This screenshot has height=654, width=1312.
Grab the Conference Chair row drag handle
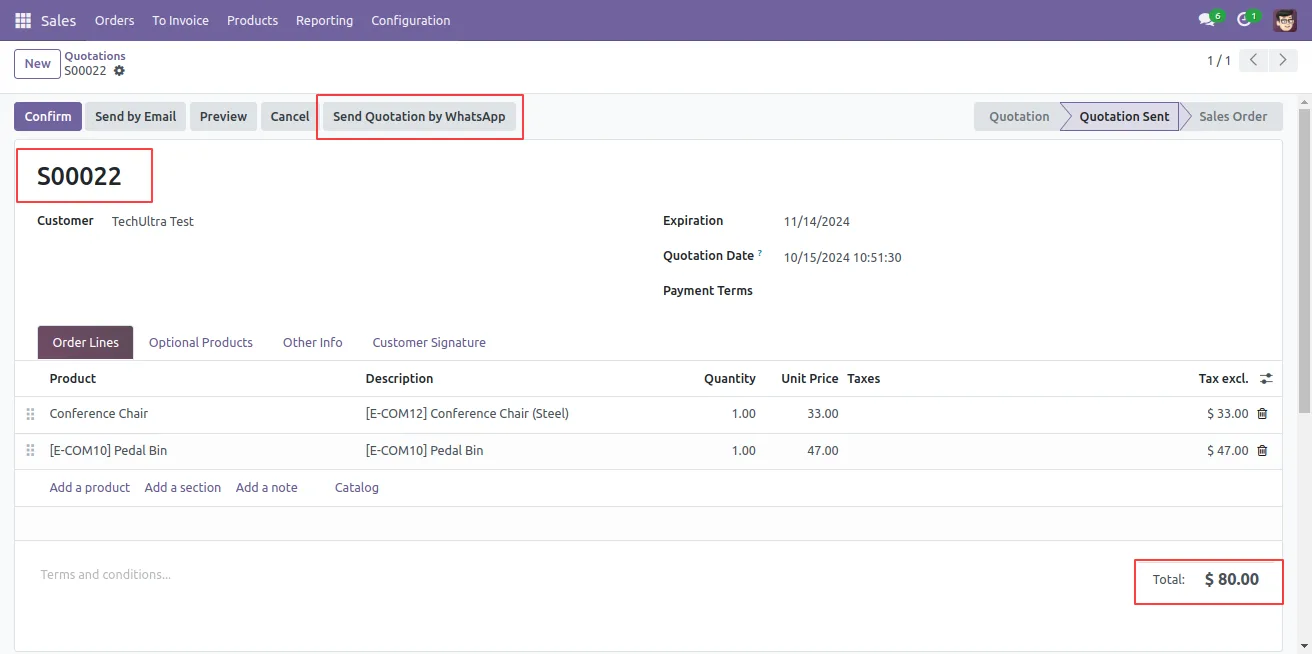coord(30,414)
